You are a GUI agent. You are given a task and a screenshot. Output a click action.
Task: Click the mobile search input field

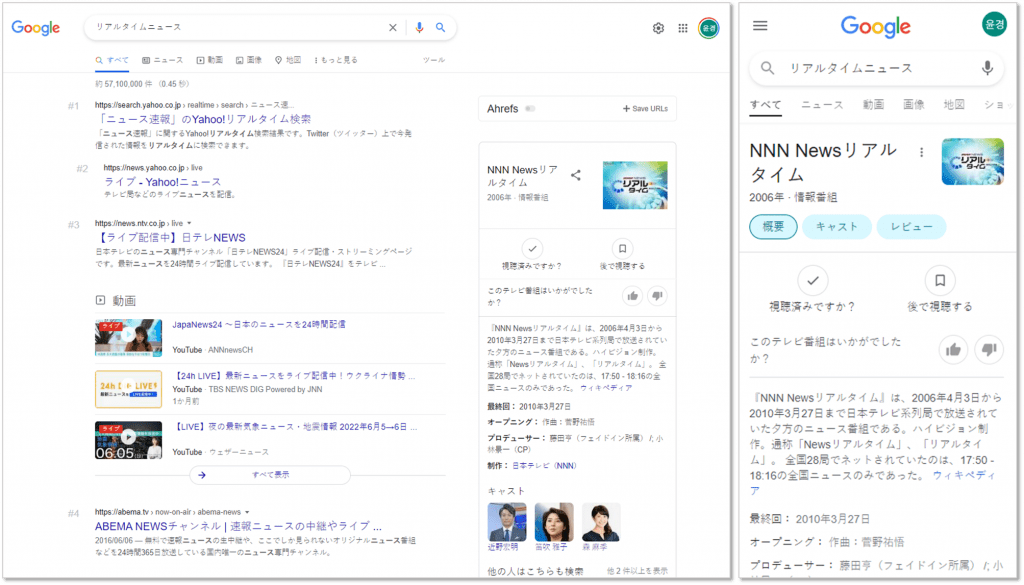875,68
